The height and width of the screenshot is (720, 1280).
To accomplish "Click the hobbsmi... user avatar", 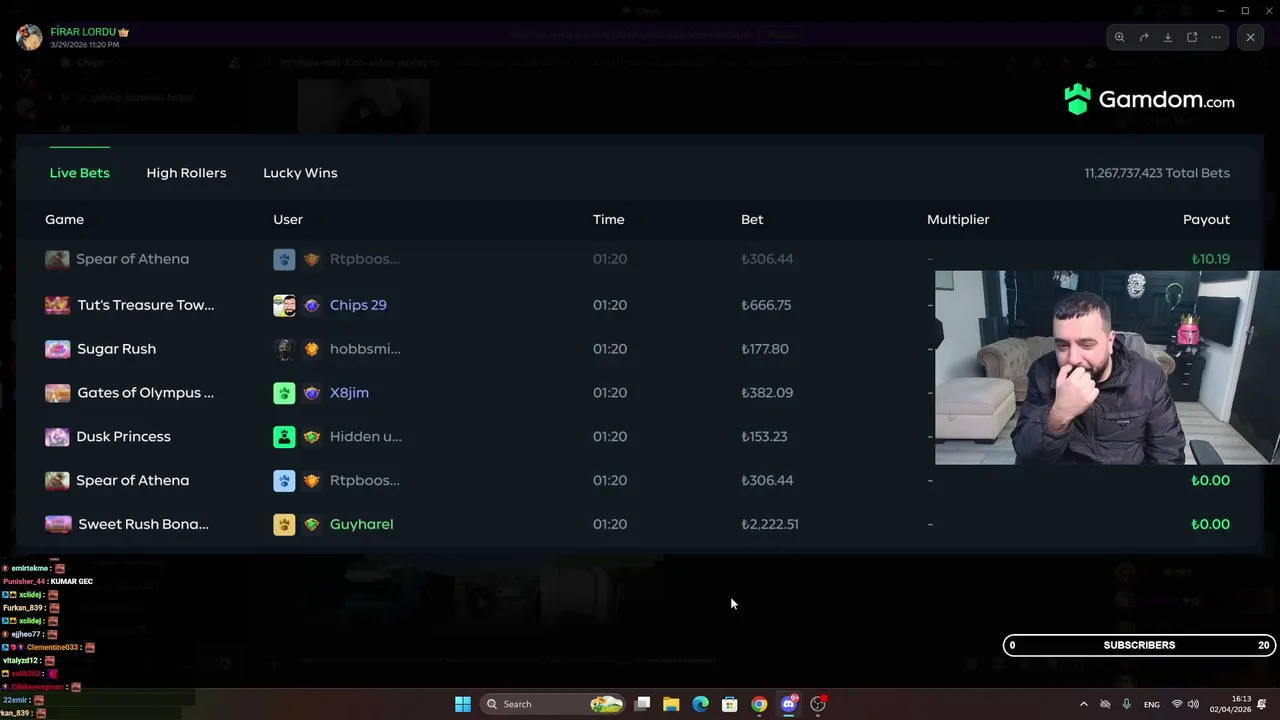I will [x=284, y=349].
